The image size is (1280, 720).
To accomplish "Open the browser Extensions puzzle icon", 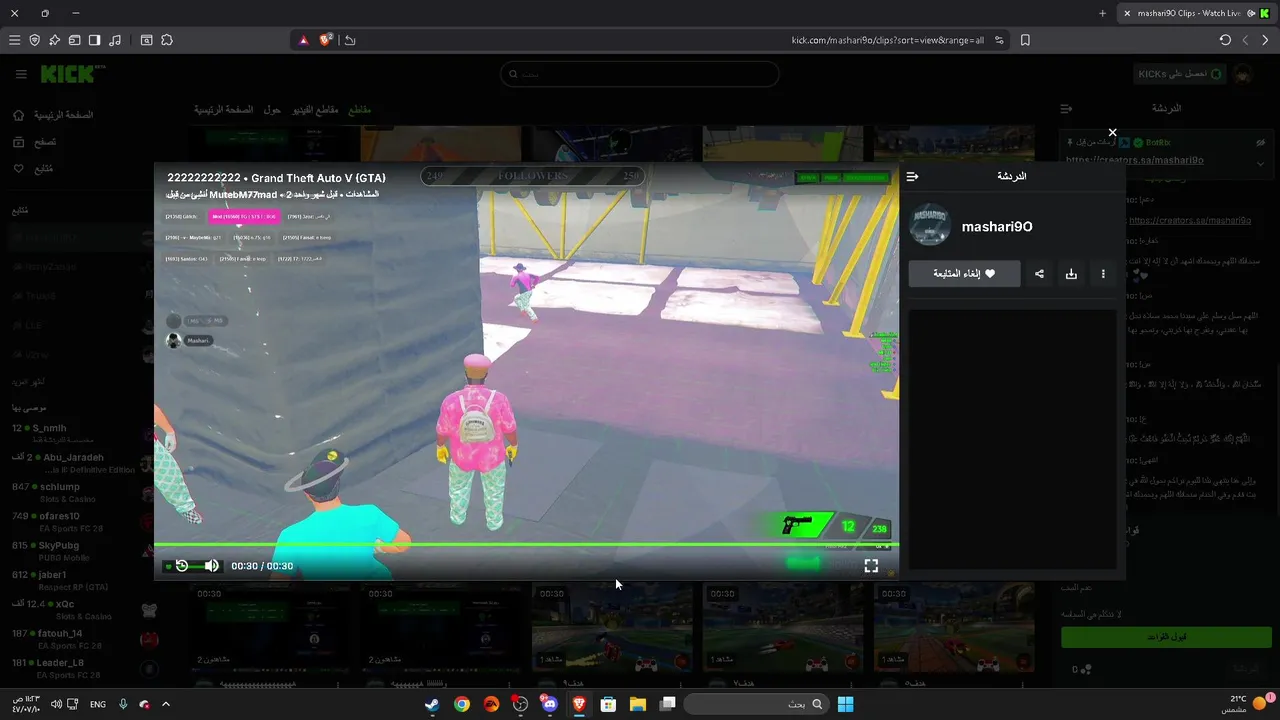I will (x=166, y=40).
